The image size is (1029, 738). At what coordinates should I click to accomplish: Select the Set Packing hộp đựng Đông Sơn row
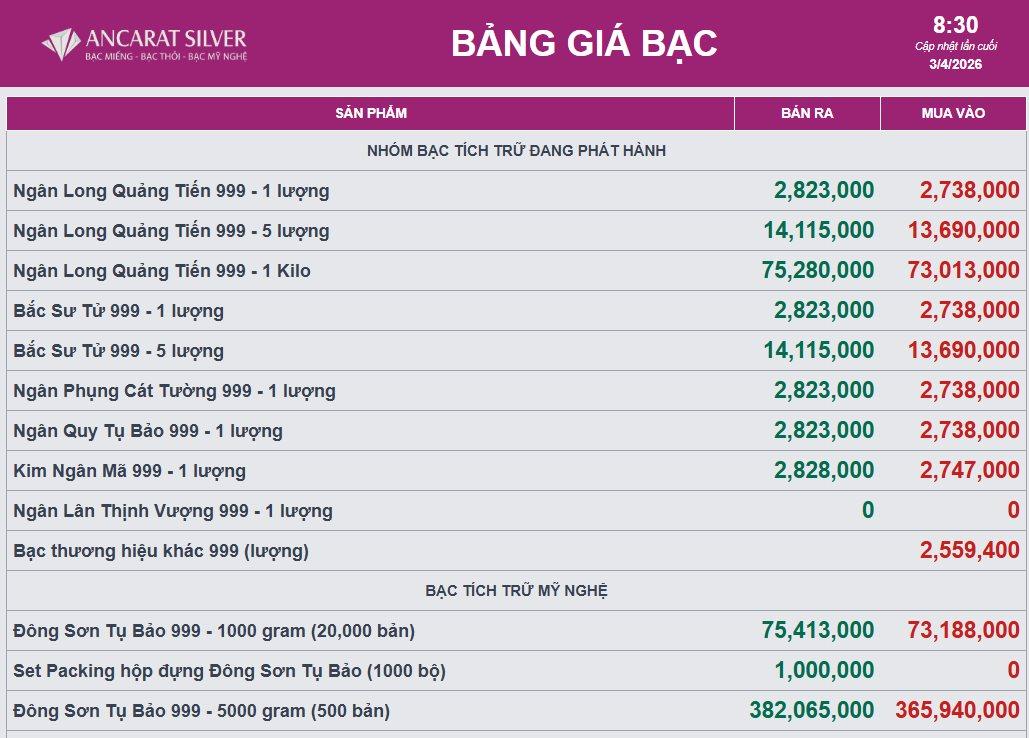click(x=229, y=671)
